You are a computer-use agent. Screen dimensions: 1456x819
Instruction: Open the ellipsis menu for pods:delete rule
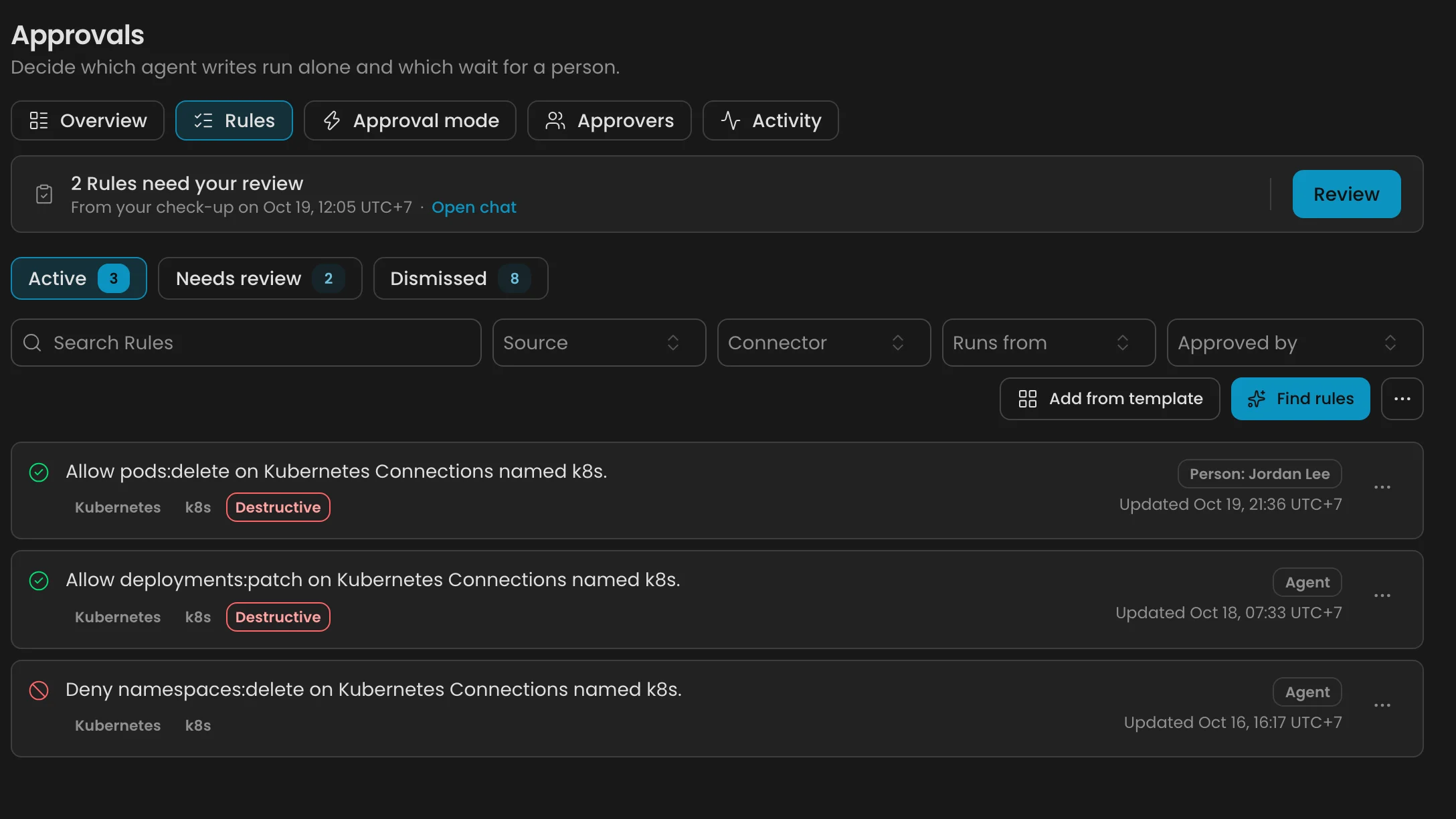coord(1382,487)
